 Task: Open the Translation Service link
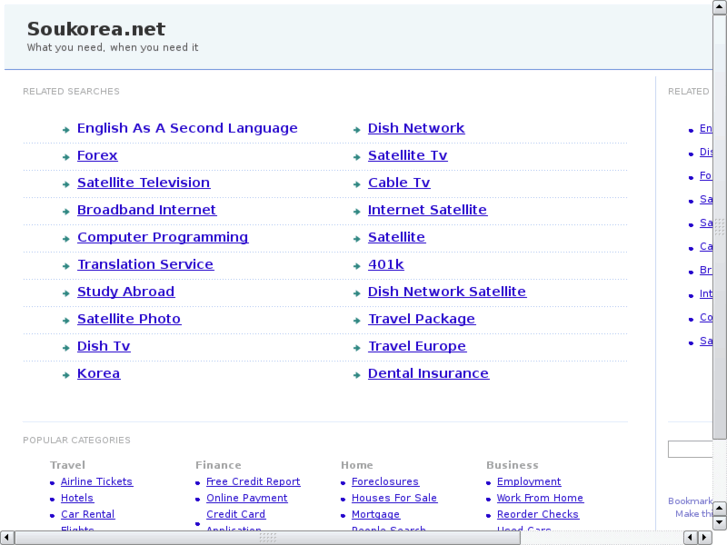click(146, 264)
